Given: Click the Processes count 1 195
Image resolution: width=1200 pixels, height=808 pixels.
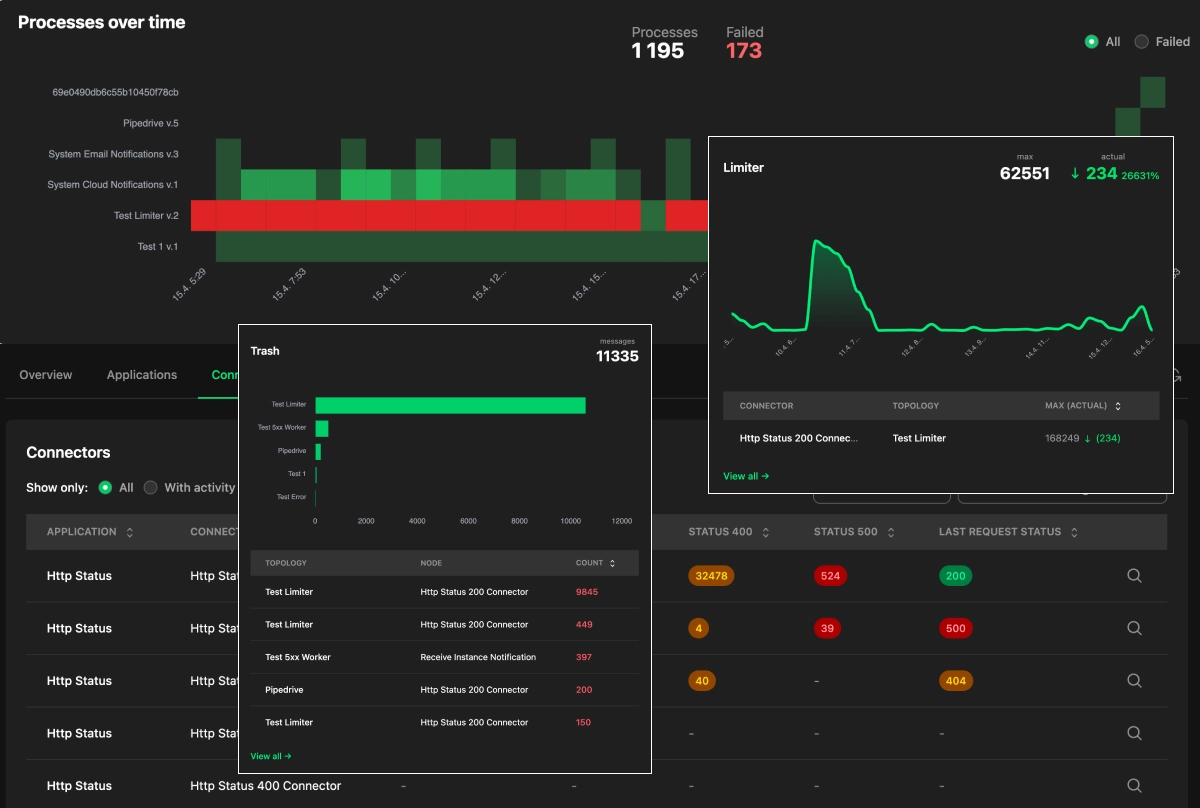Looking at the screenshot, I should coord(658,51).
